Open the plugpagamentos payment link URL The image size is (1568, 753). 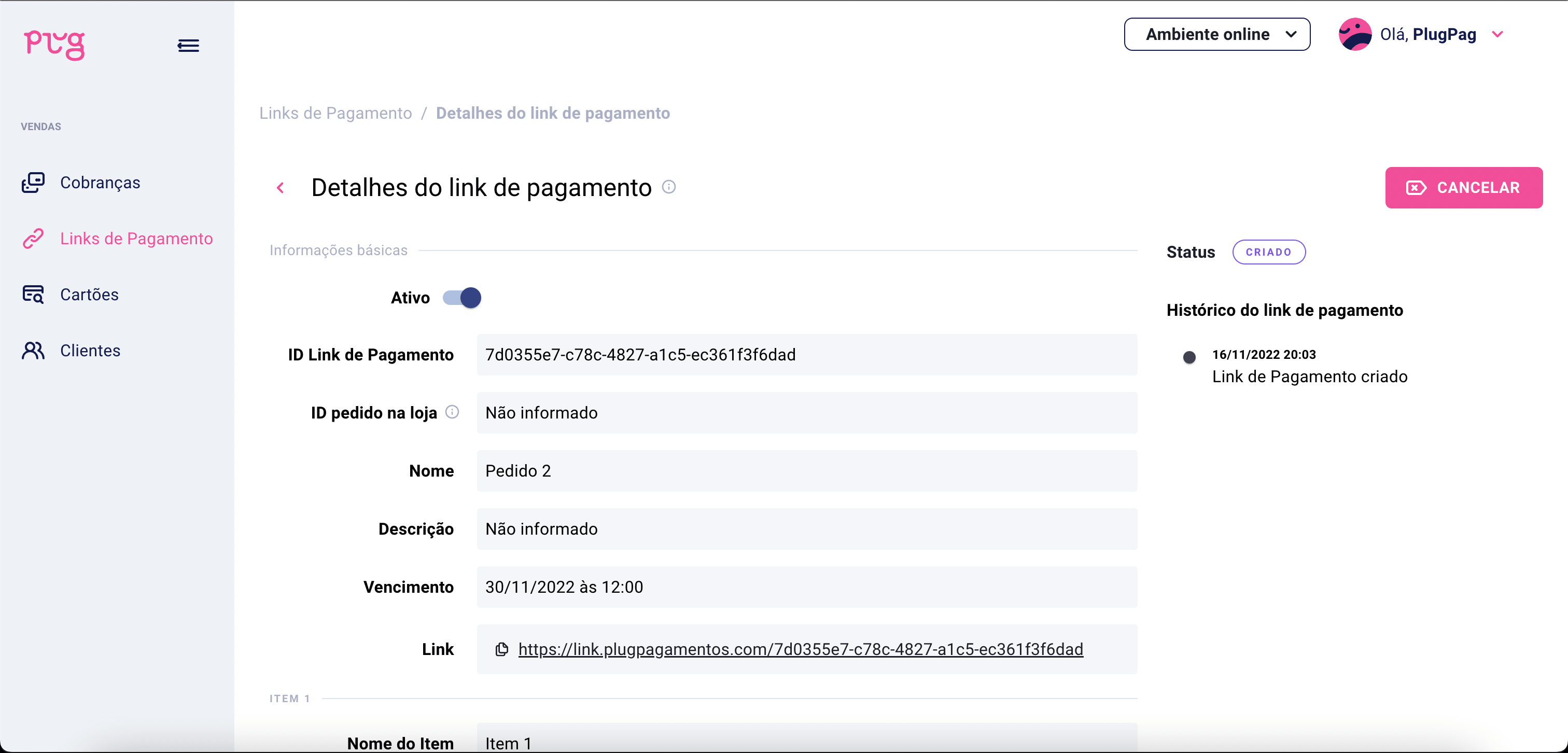point(801,649)
